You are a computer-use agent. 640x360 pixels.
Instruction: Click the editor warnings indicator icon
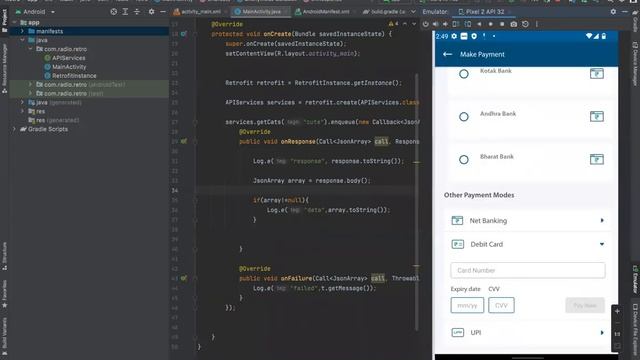tap(393, 24)
